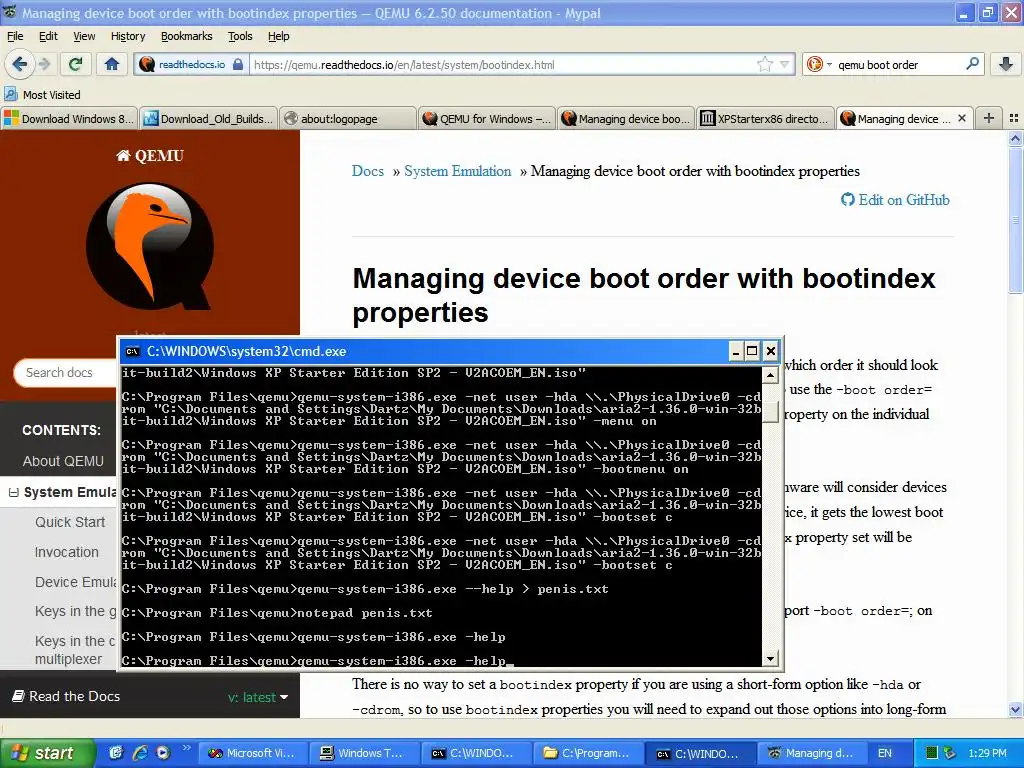Switch to the about:logopage tab

[x=348, y=118]
